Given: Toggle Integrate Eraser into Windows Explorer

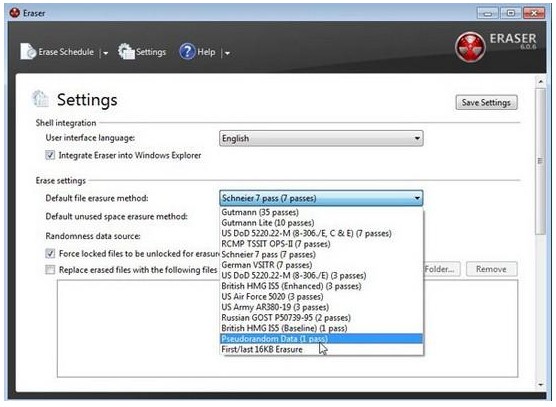Looking at the screenshot, I should pos(50,155).
